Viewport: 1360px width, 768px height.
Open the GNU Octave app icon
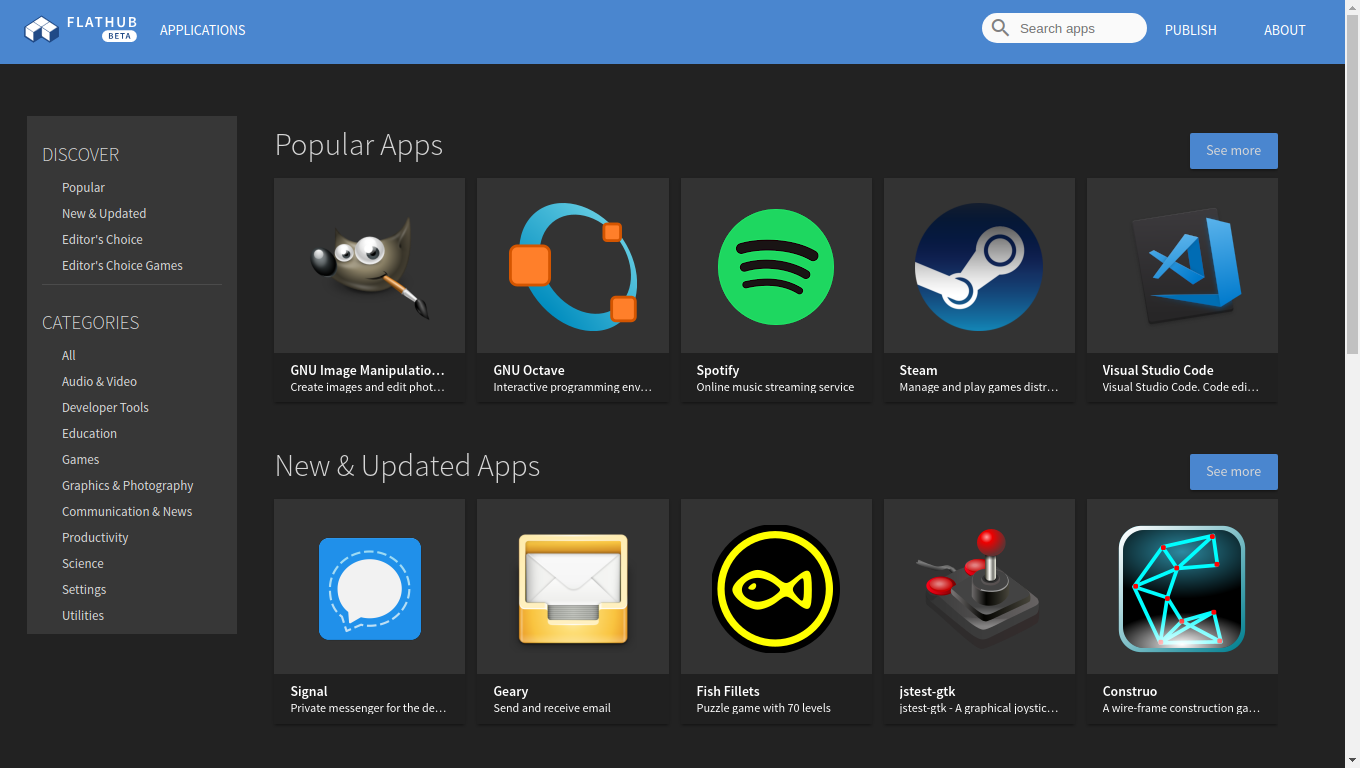(573, 266)
